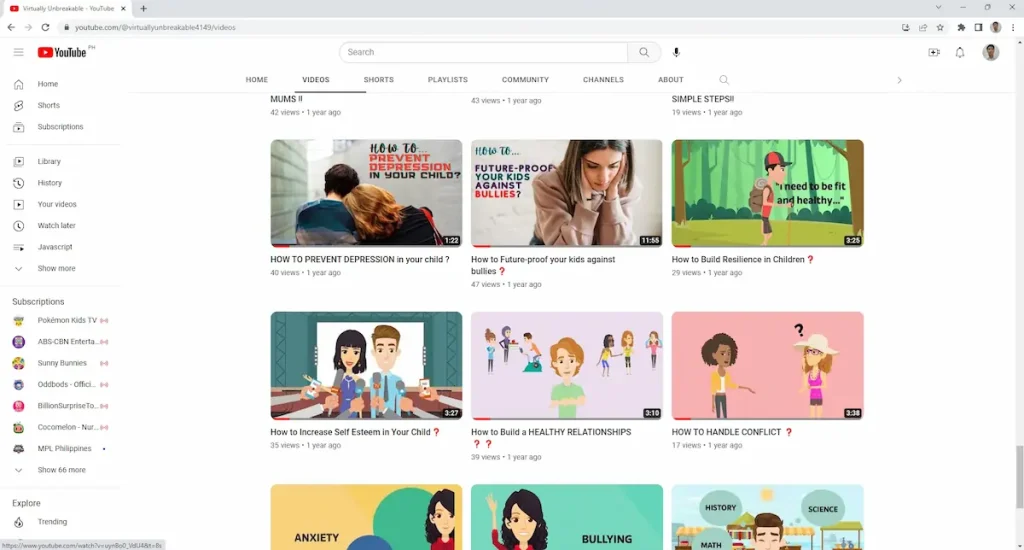This screenshot has width=1024, height=550.
Task: Switch to the SHORTS tab
Action: (379, 80)
